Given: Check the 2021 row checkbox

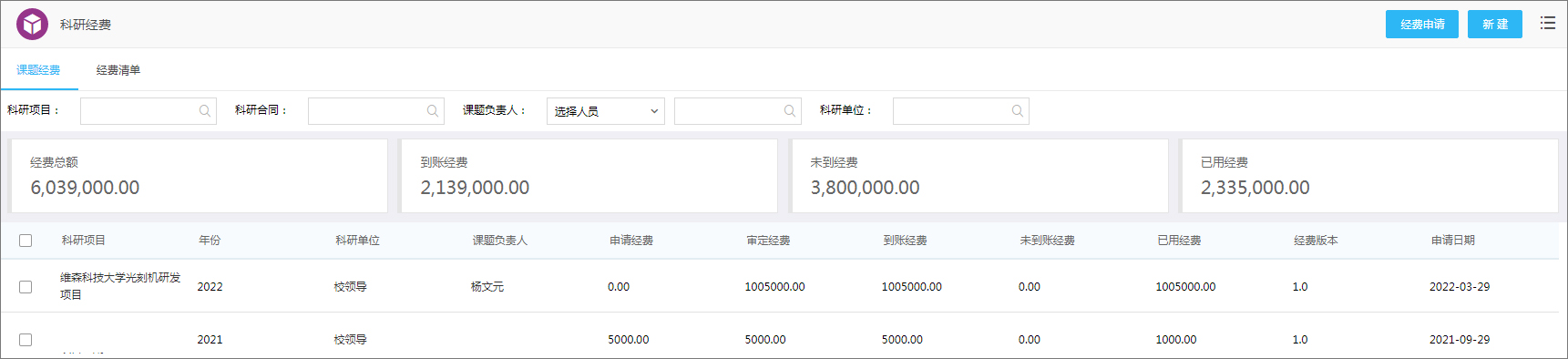Looking at the screenshot, I should point(26,339).
